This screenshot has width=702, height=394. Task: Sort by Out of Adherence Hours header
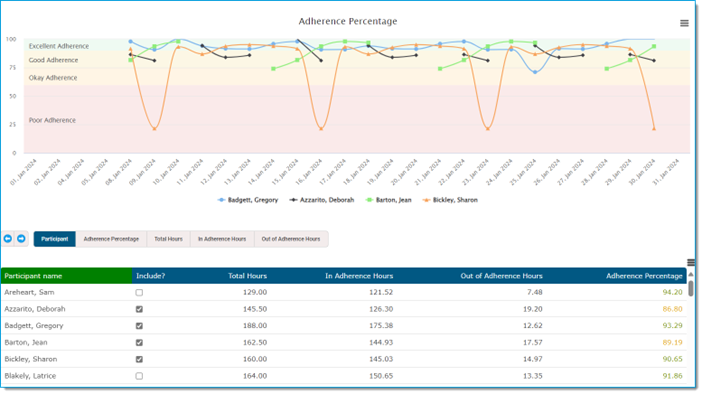pyautogui.click(x=501, y=276)
